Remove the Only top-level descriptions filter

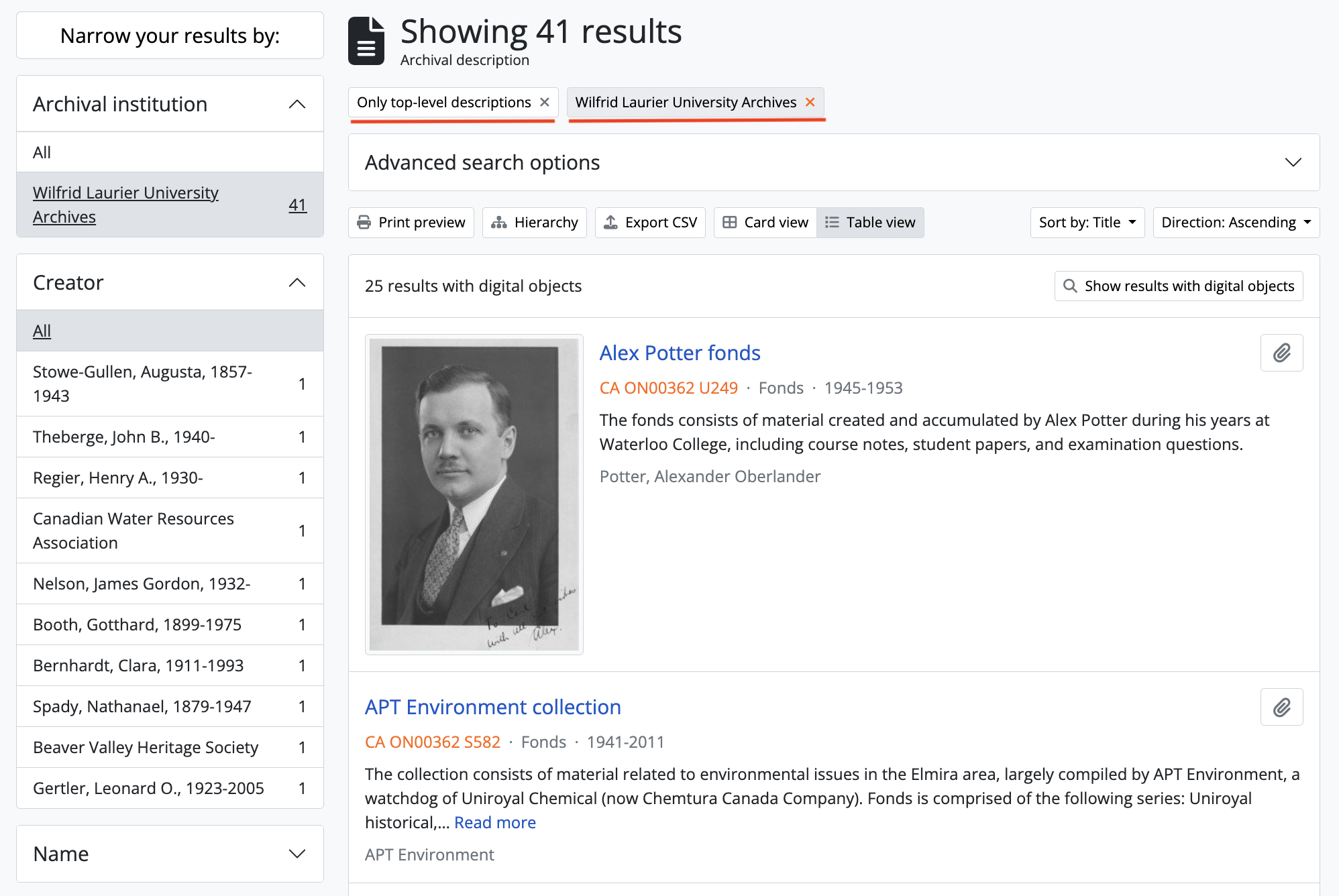544,102
